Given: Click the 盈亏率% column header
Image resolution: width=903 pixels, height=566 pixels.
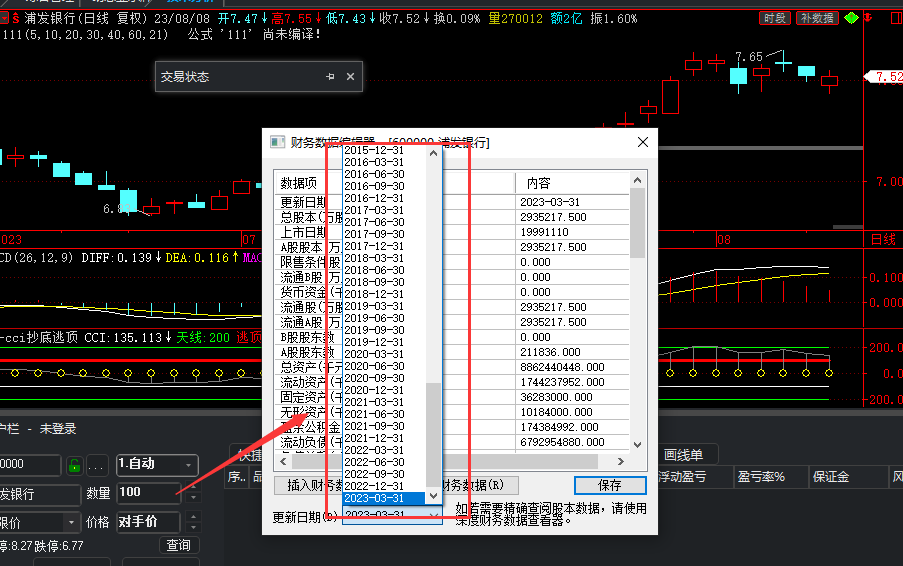Looking at the screenshot, I should (761, 477).
